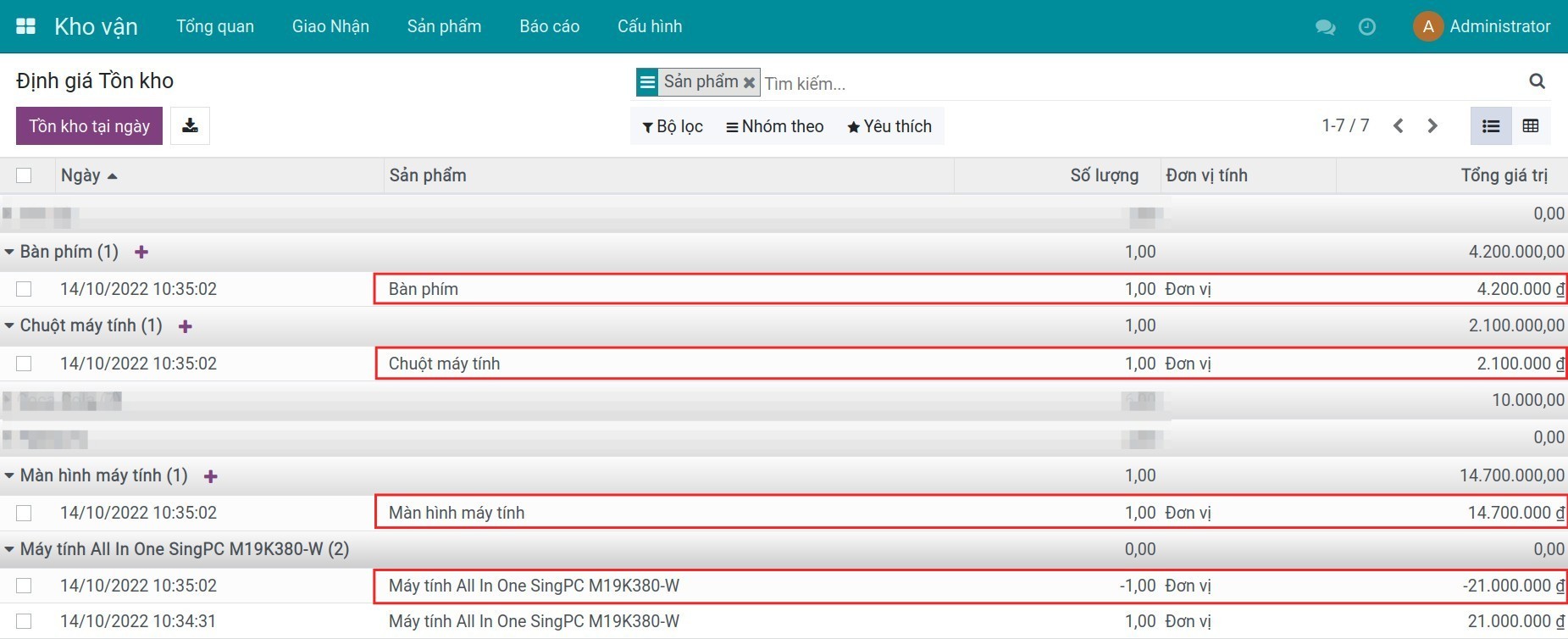Click the search magnifier icon
1568x639 pixels.
(x=1537, y=81)
